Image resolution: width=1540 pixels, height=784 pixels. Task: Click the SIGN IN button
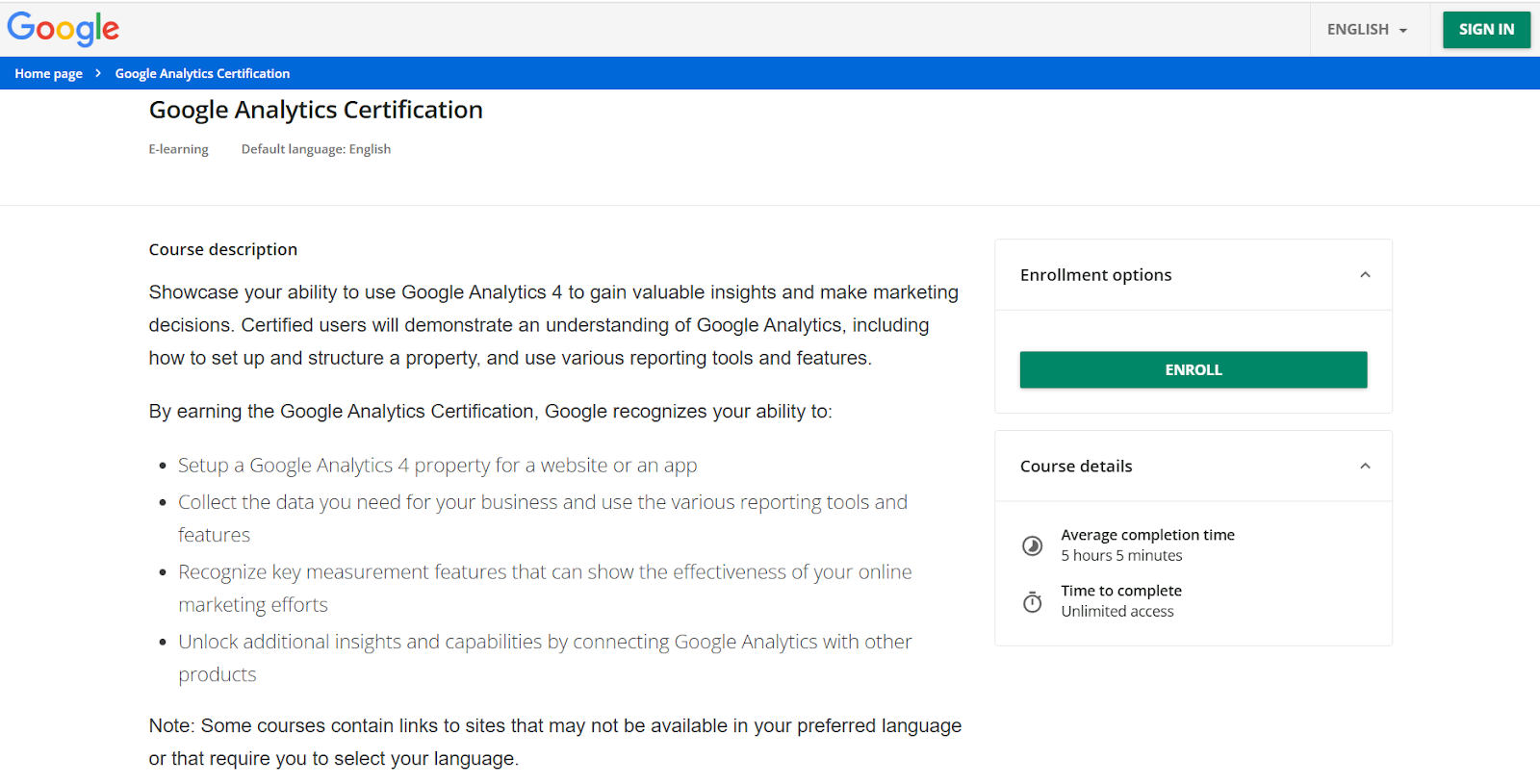click(x=1486, y=30)
